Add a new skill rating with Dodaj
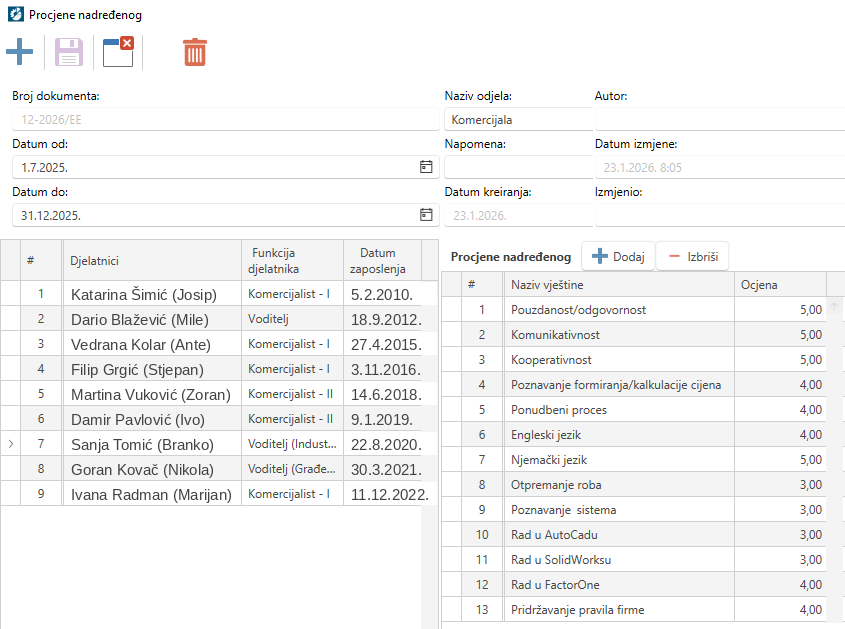This screenshot has height=629, width=845. click(618, 256)
